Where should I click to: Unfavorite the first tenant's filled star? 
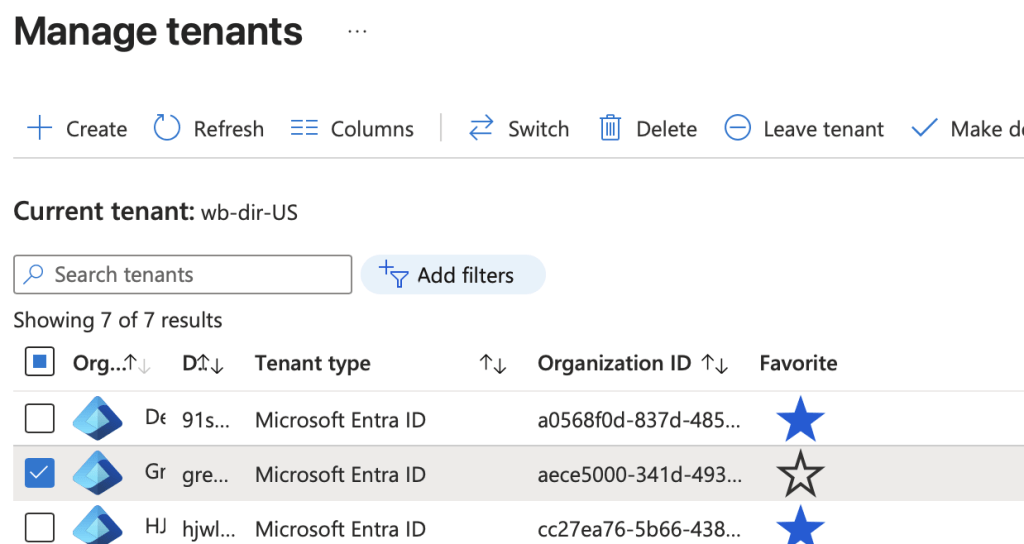tap(800, 419)
